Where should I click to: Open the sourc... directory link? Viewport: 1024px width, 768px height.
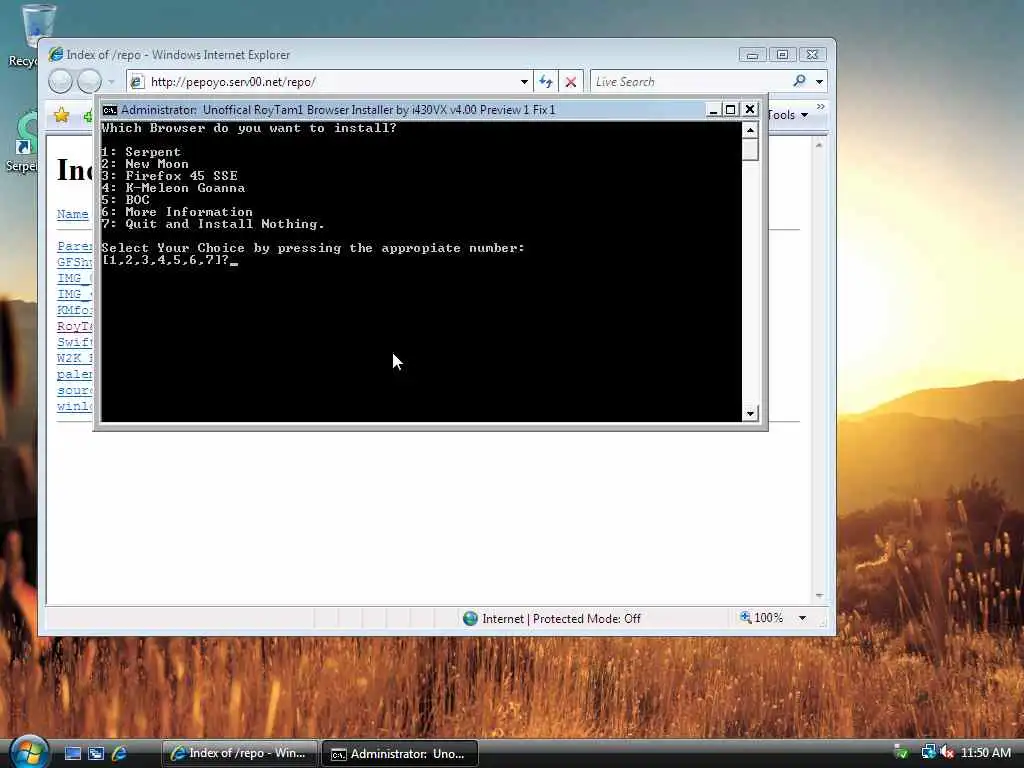pyautogui.click(x=74, y=390)
